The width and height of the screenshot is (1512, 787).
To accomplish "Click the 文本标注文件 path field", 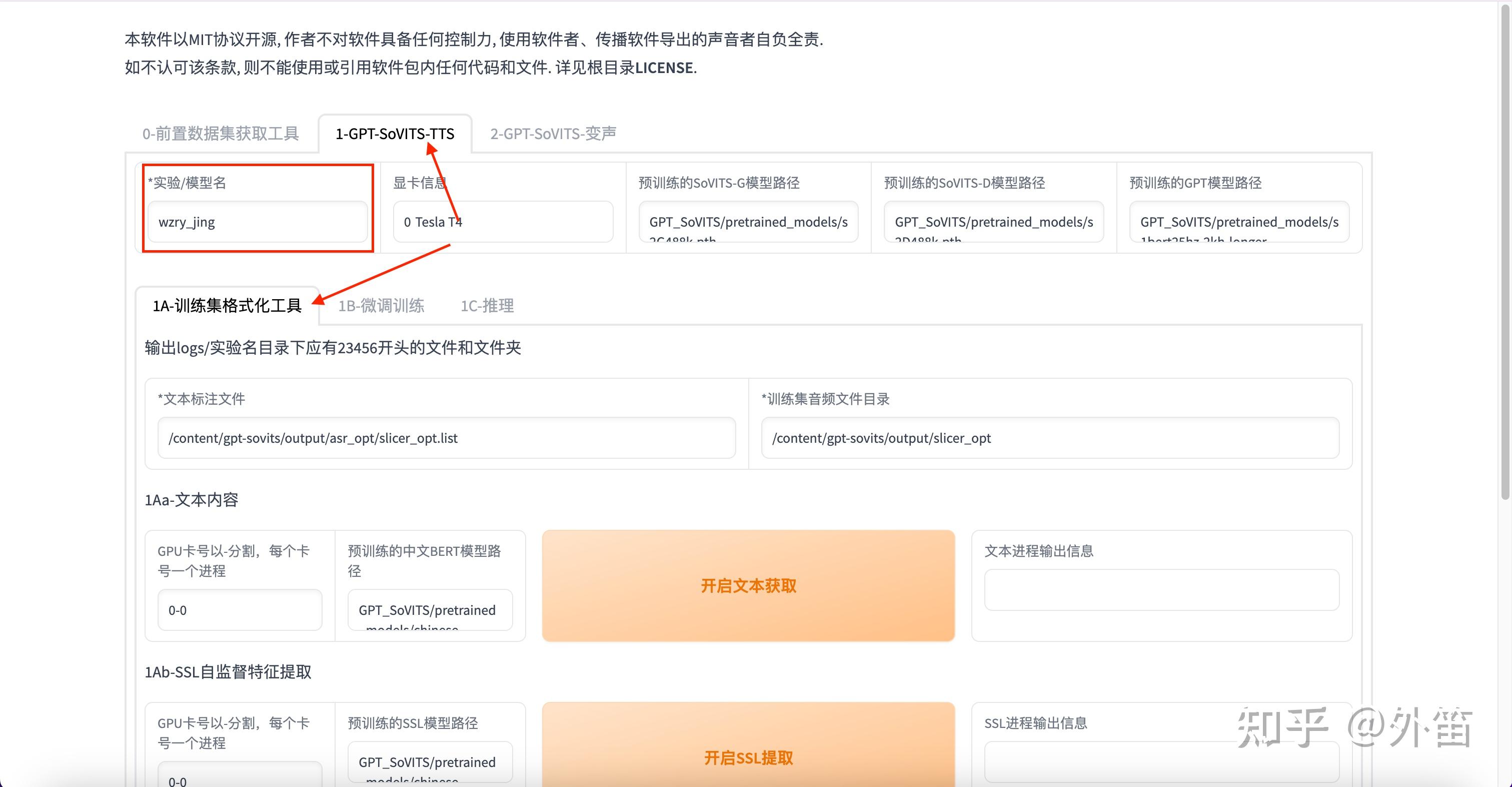I will (446, 438).
